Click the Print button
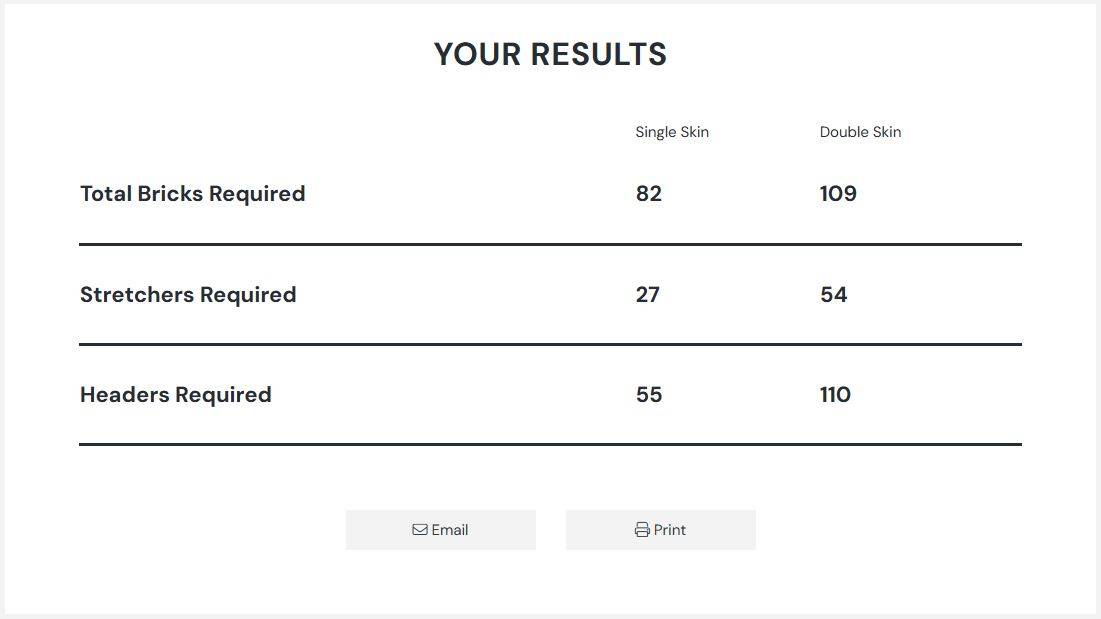This screenshot has height=619, width=1101. [x=661, y=529]
